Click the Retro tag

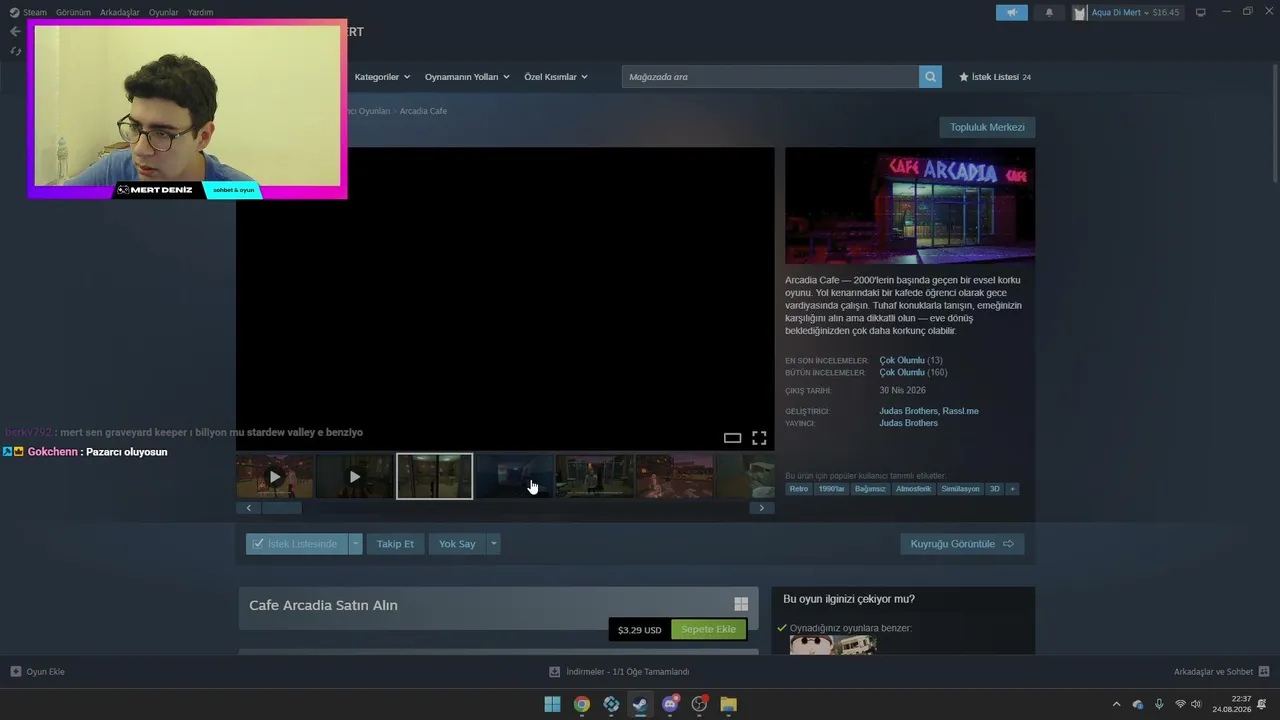tap(798, 489)
